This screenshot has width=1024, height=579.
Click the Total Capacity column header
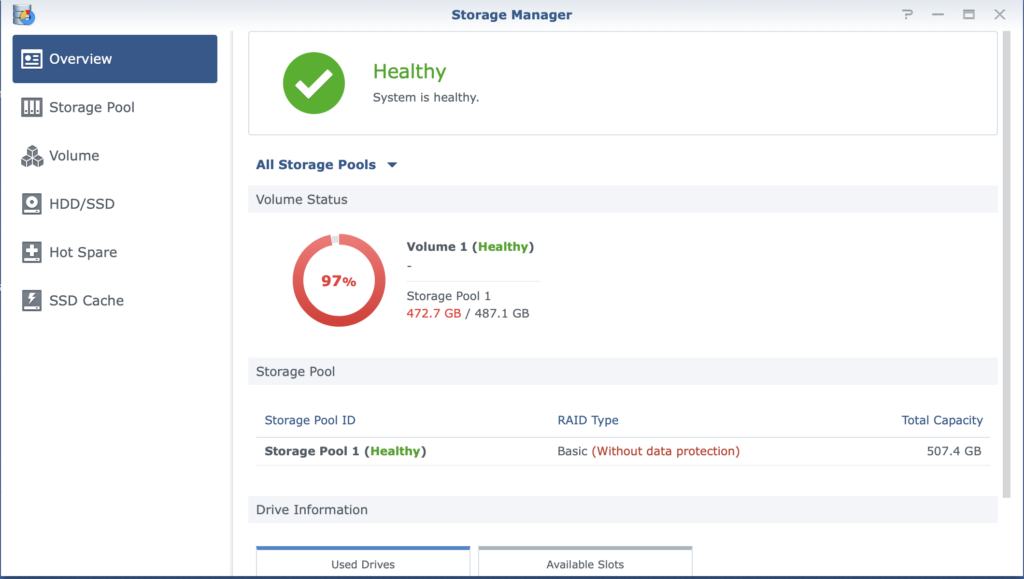[x=942, y=421]
